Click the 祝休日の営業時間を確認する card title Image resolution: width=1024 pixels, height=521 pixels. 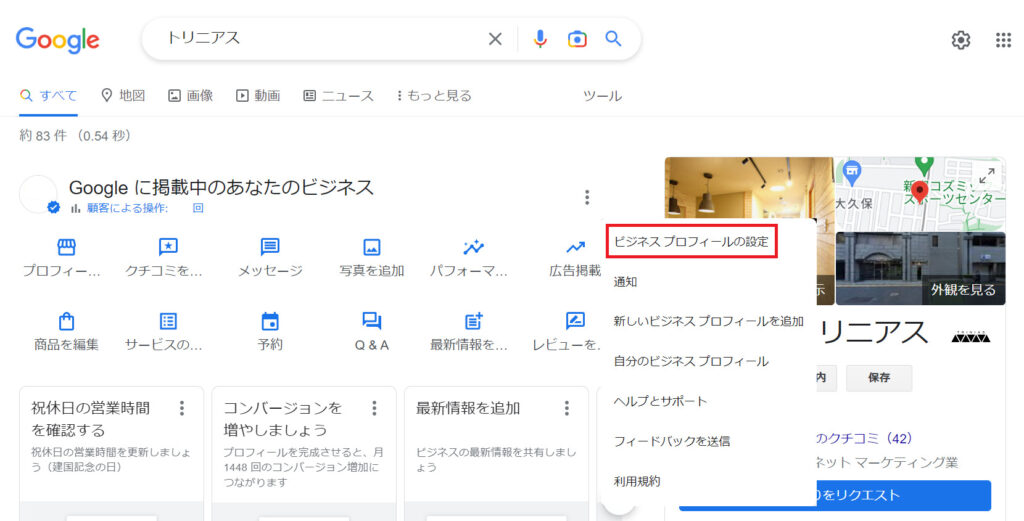[x=91, y=419]
